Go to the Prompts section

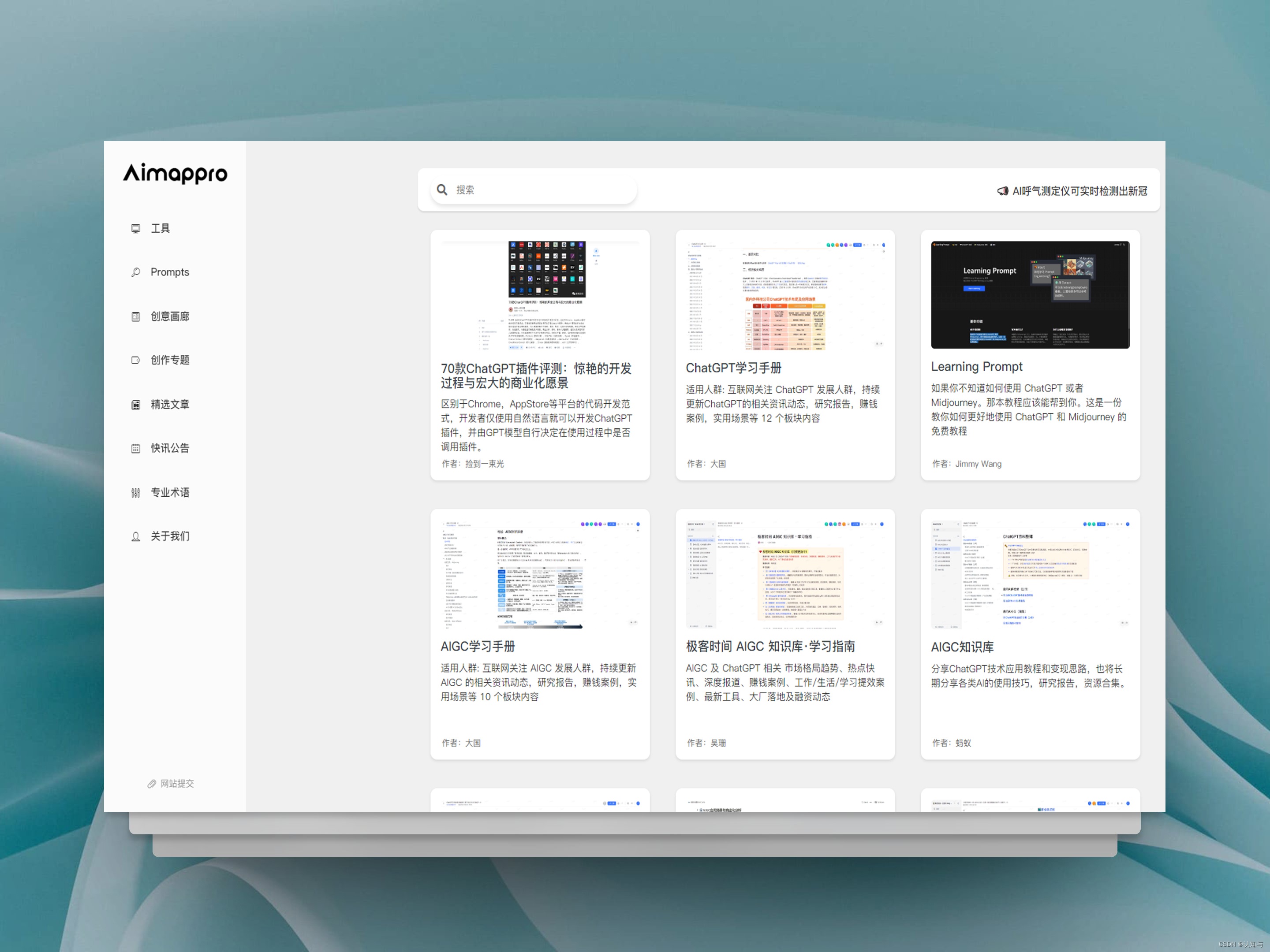(169, 272)
